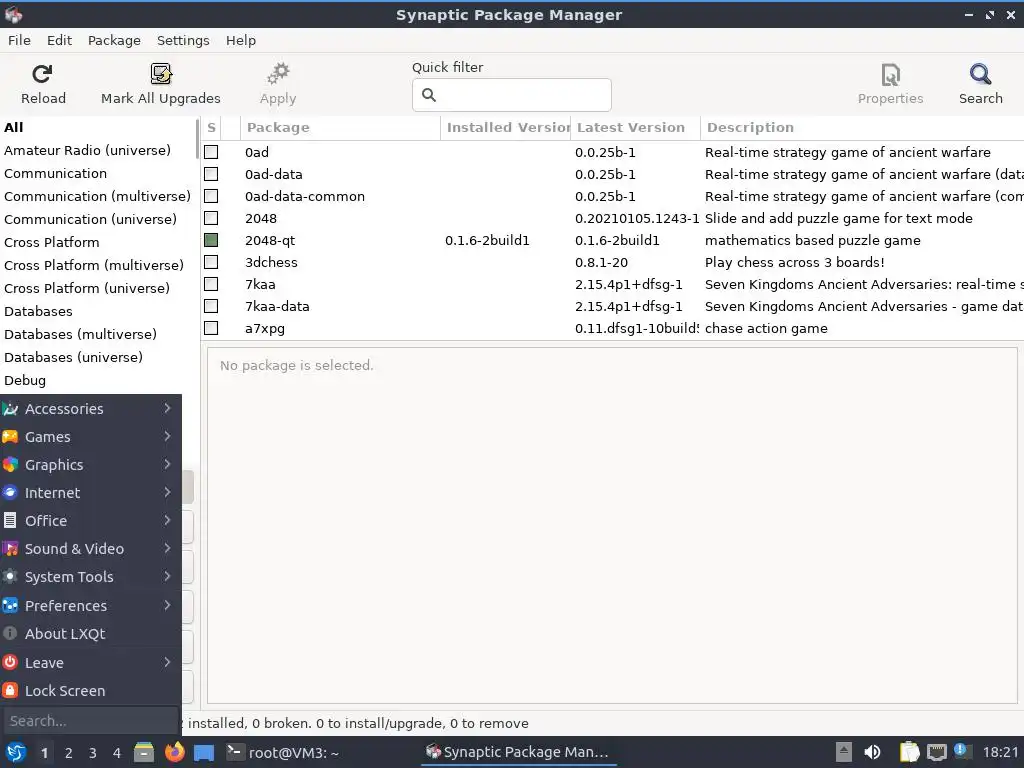Select Databases (multiverse) section
This screenshot has width=1024, height=768.
80,334
